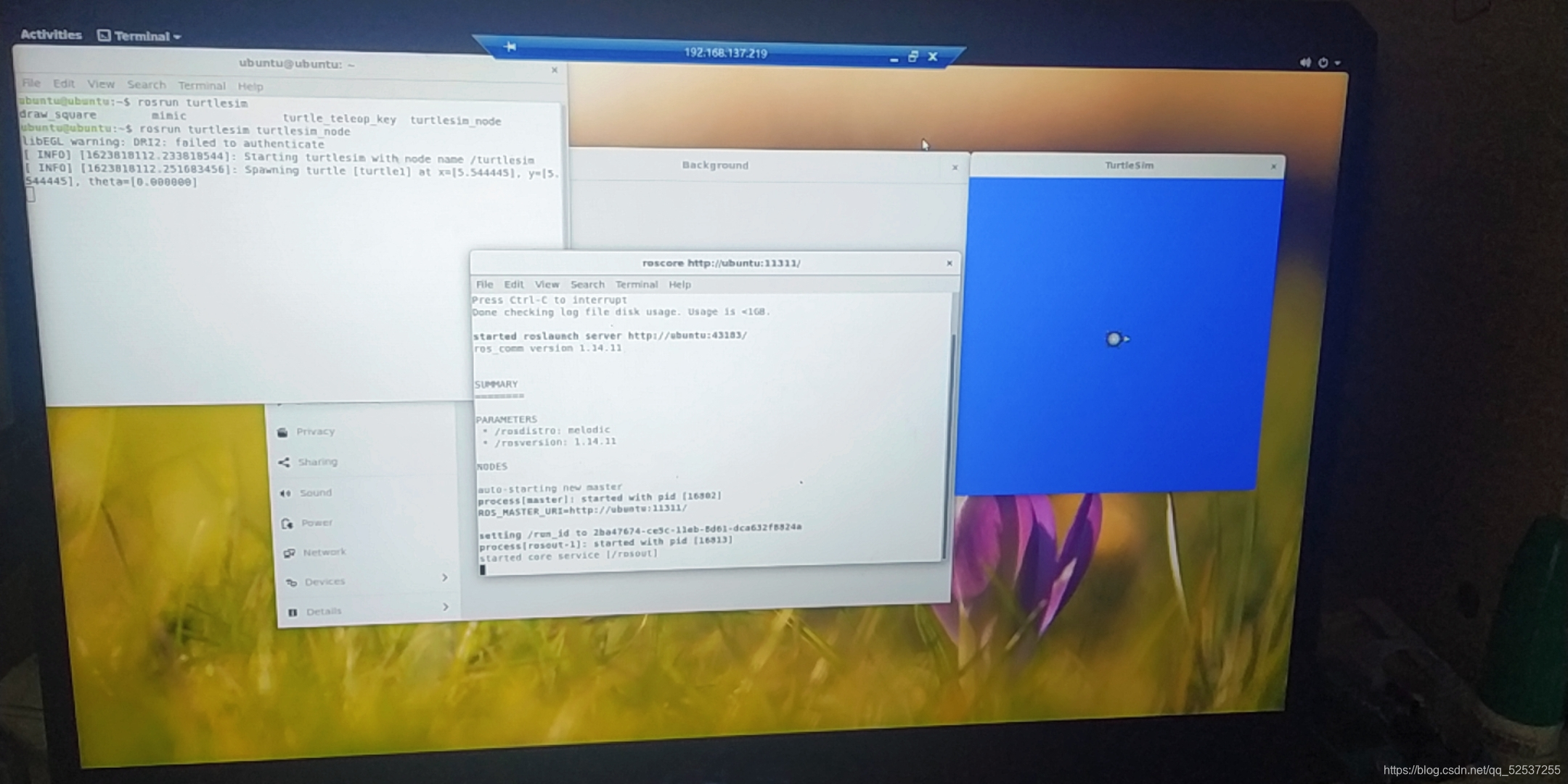1568x784 pixels.
Task: Close the ubuntu@ubuntu terminal window
Action: (555, 70)
